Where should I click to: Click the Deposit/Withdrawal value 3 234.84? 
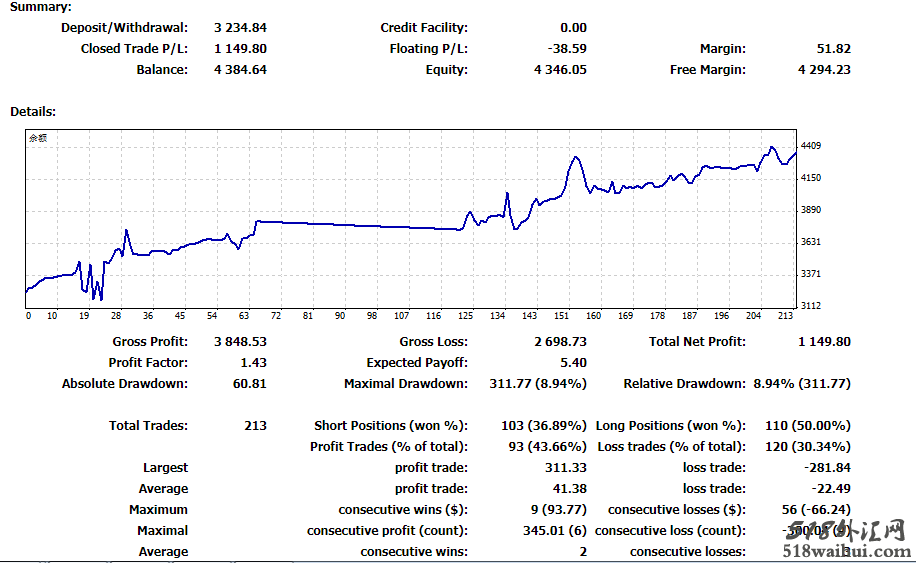coord(240,28)
